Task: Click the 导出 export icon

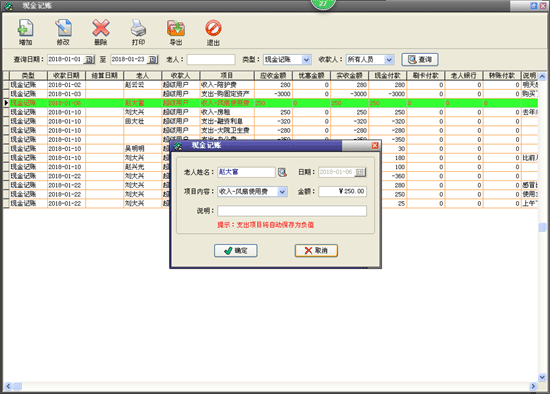Action: click(176, 29)
